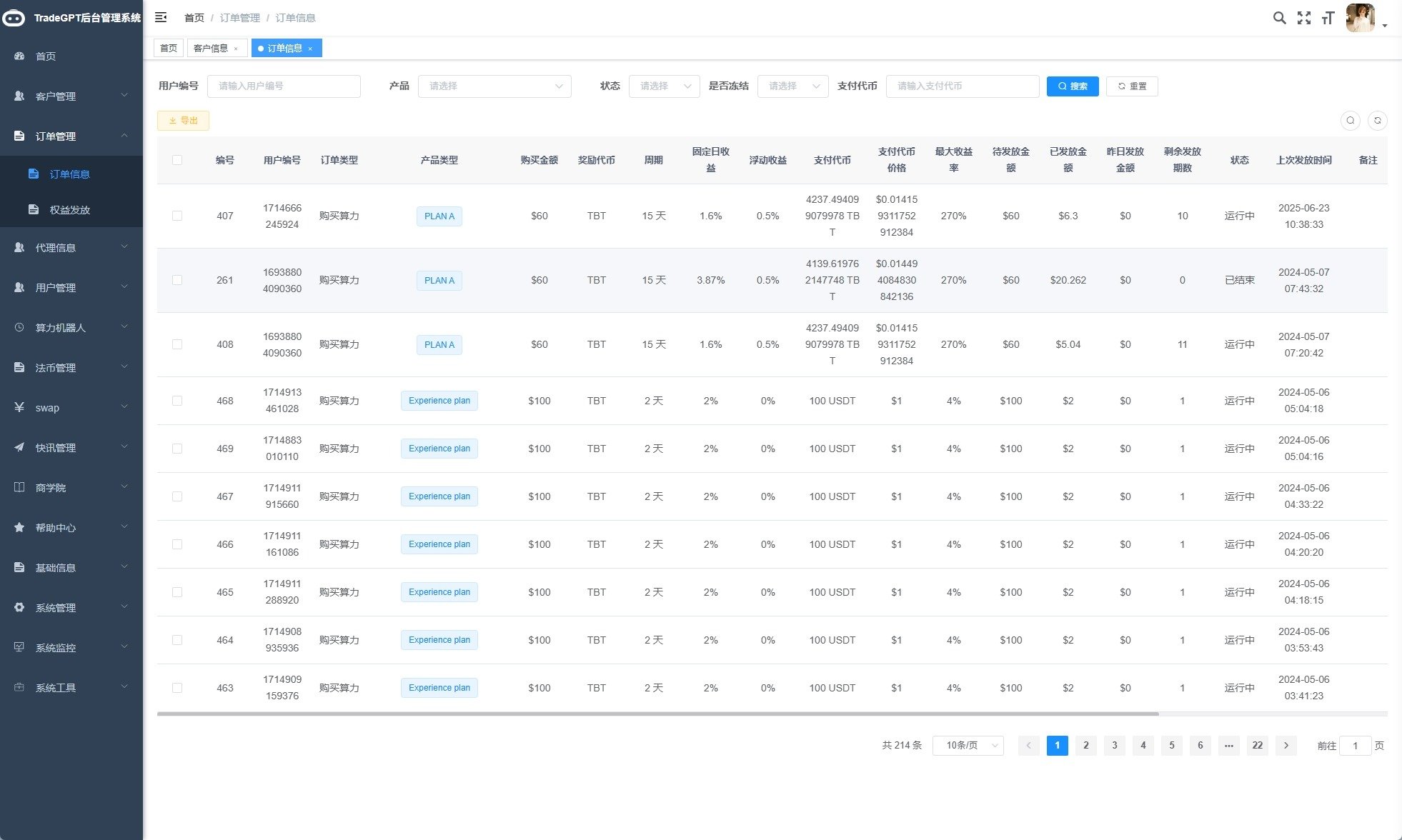Open 权益发放 in the sidebar
The height and width of the screenshot is (840, 1402).
click(69, 210)
